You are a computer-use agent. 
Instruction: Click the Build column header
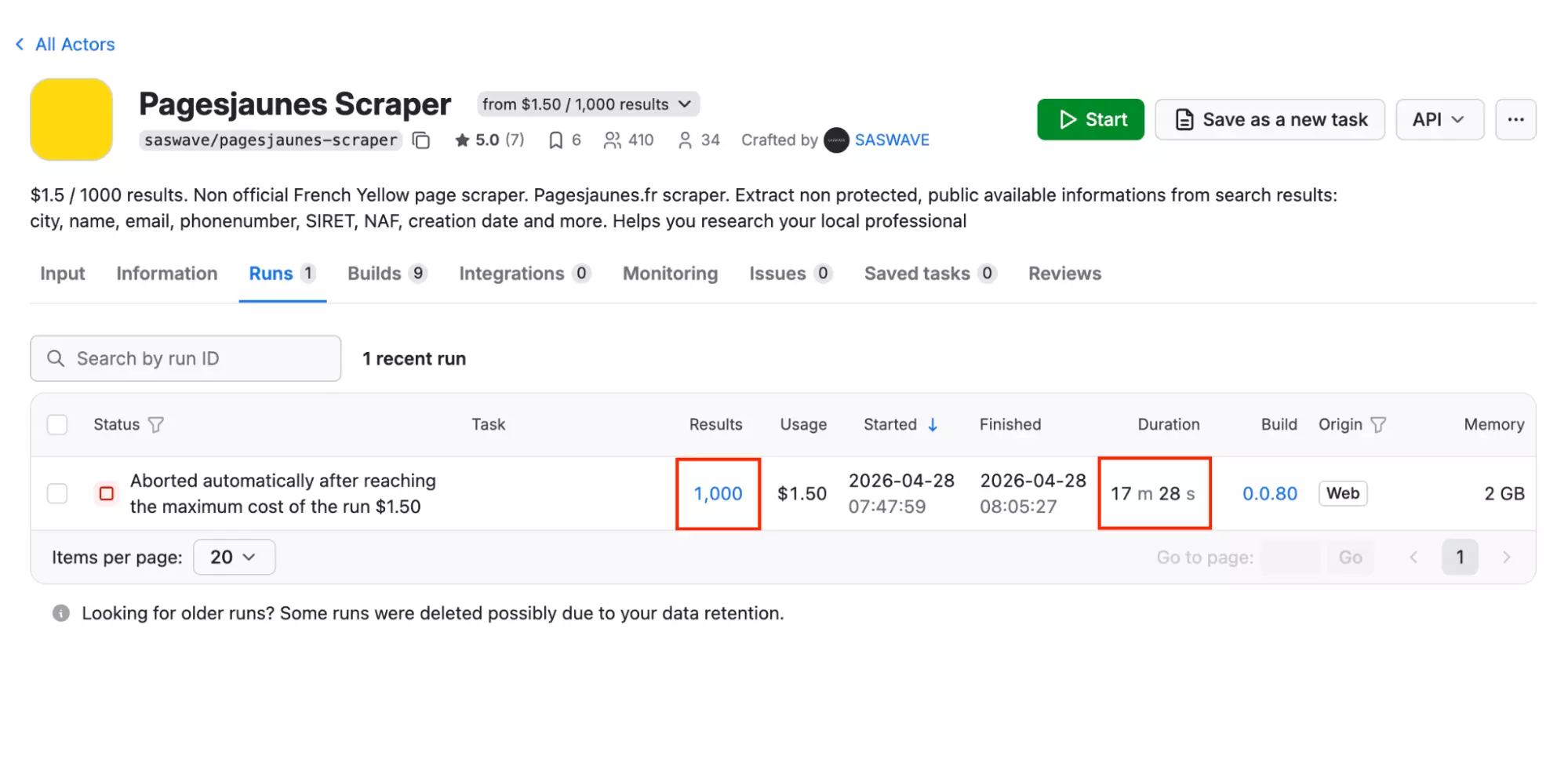(x=1279, y=425)
